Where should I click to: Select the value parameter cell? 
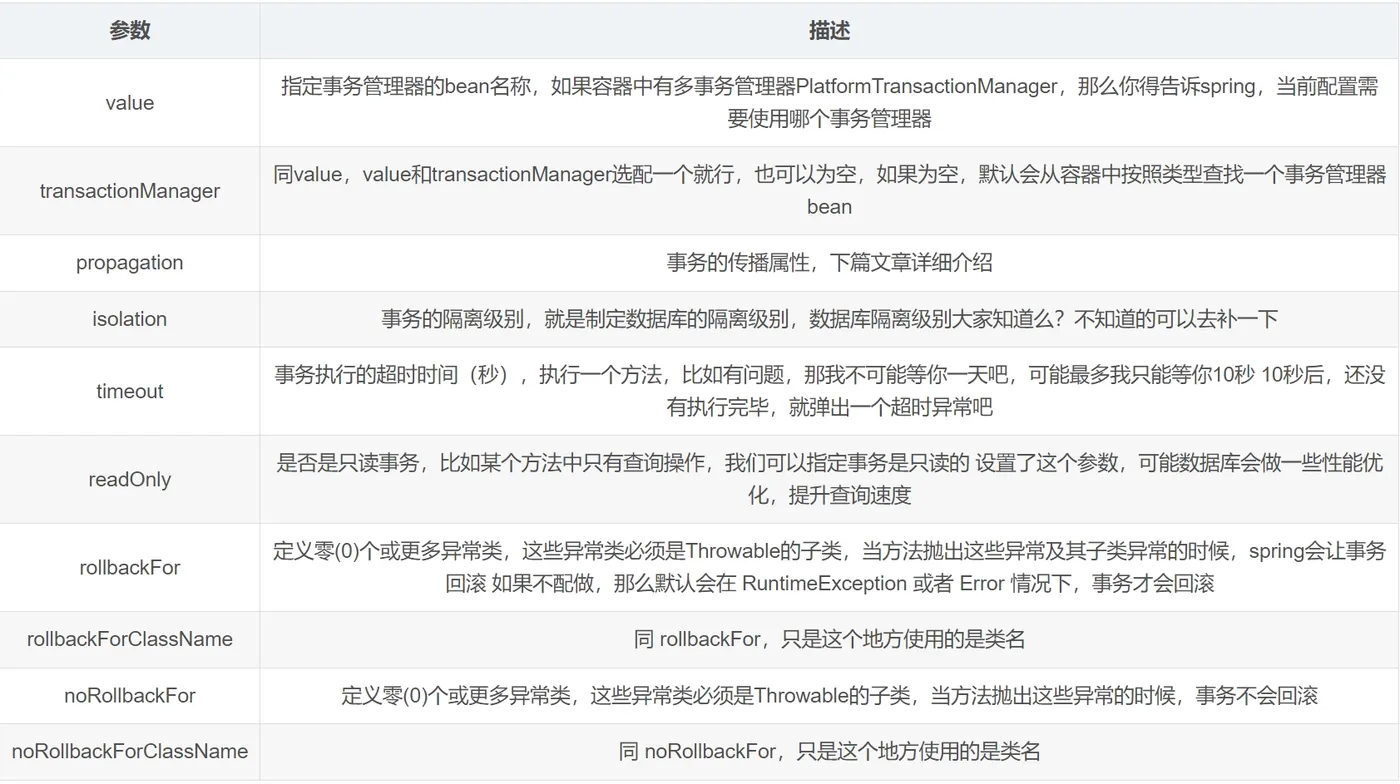click(x=130, y=103)
